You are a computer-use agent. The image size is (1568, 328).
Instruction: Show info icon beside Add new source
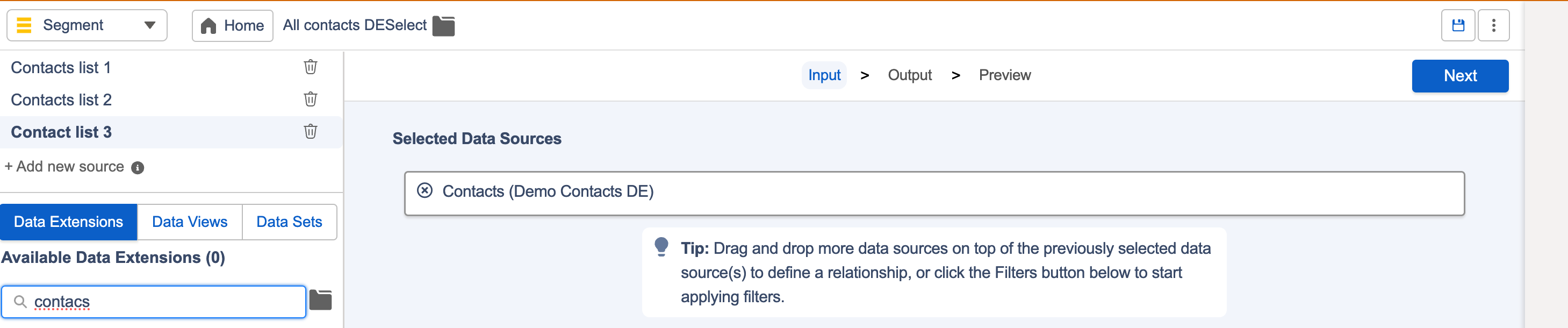pyautogui.click(x=138, y=168)
